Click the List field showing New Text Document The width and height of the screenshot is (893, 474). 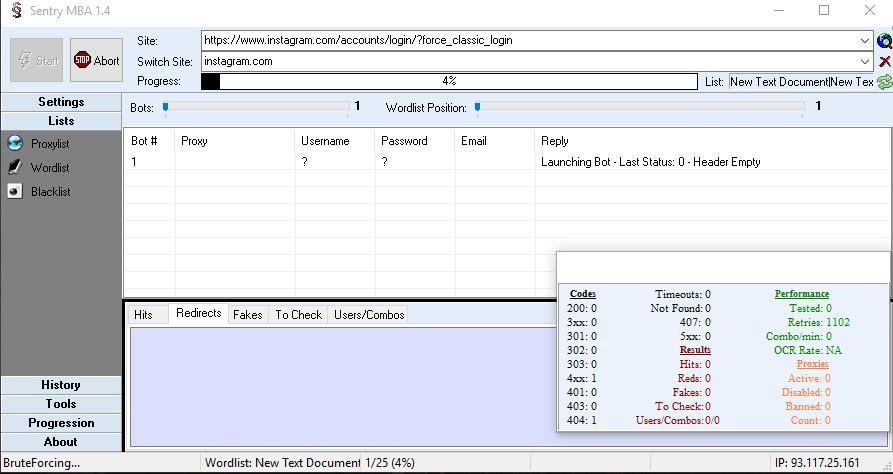click(x=801, y=82)
